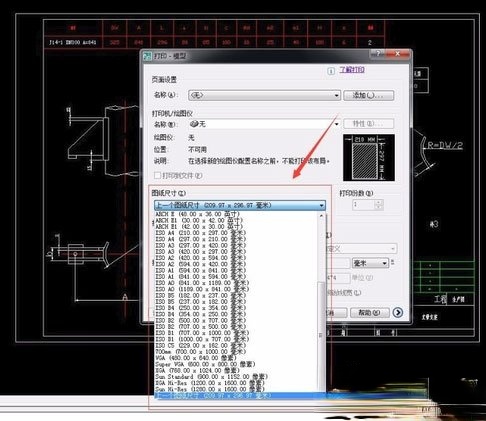The image size is (486, 421).
Task: Open the printer/plotter 名称 dropdown
Action: [x=264, y=124]
